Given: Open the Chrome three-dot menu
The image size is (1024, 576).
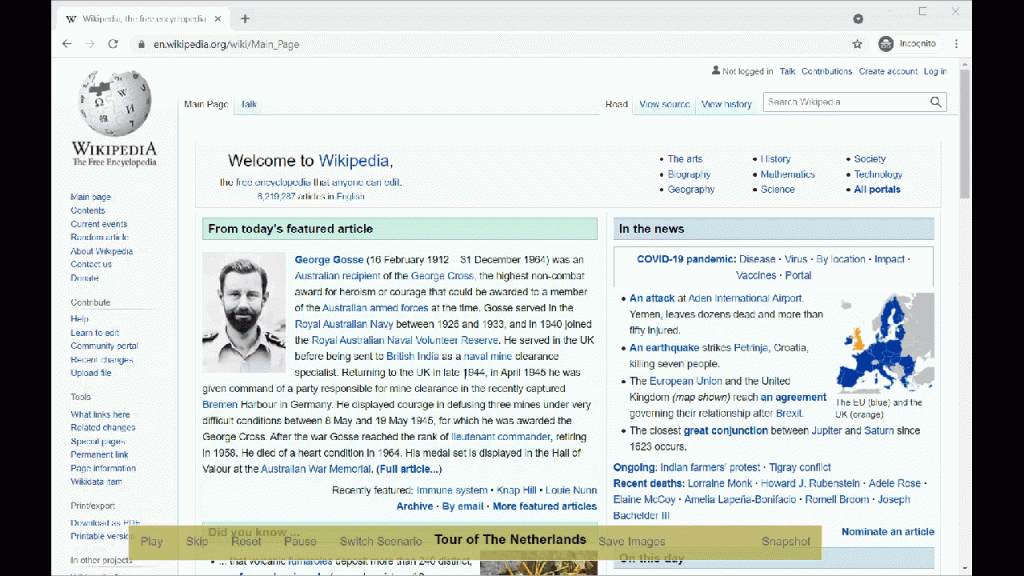Looking at the screenshot, I should coord(956,44).
